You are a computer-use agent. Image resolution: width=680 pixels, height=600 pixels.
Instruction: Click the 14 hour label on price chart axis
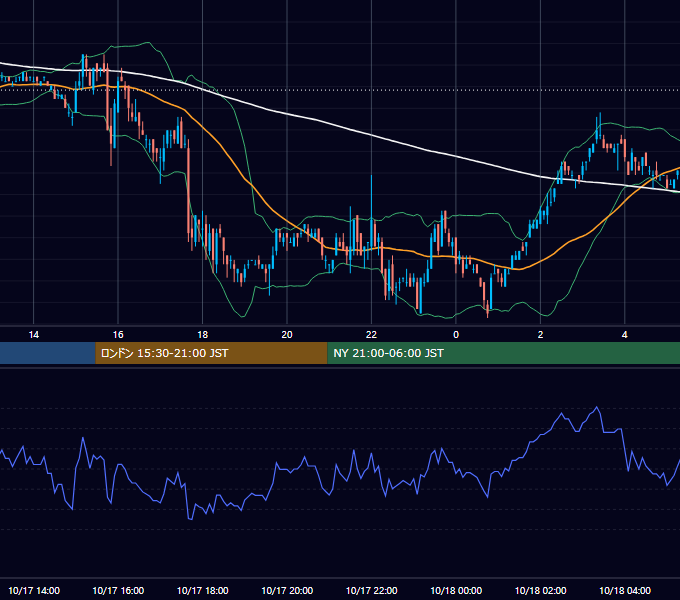click(33, 335)
